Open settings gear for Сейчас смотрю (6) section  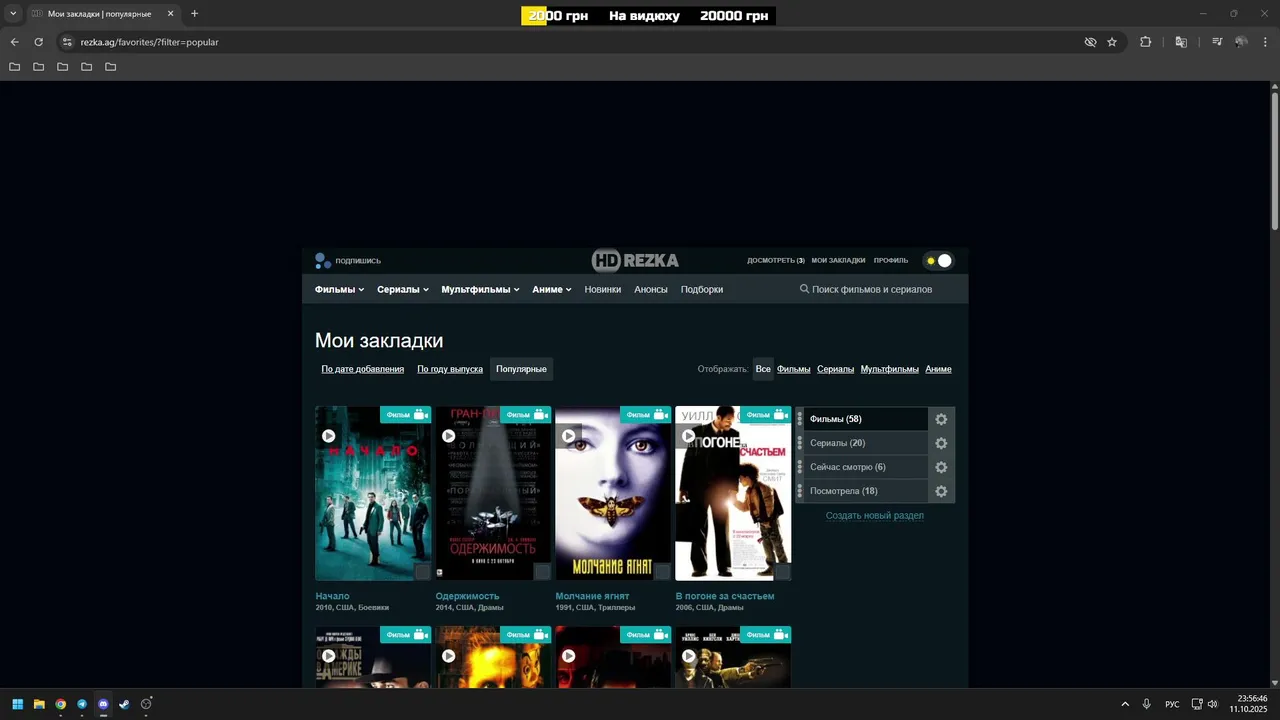941,467
